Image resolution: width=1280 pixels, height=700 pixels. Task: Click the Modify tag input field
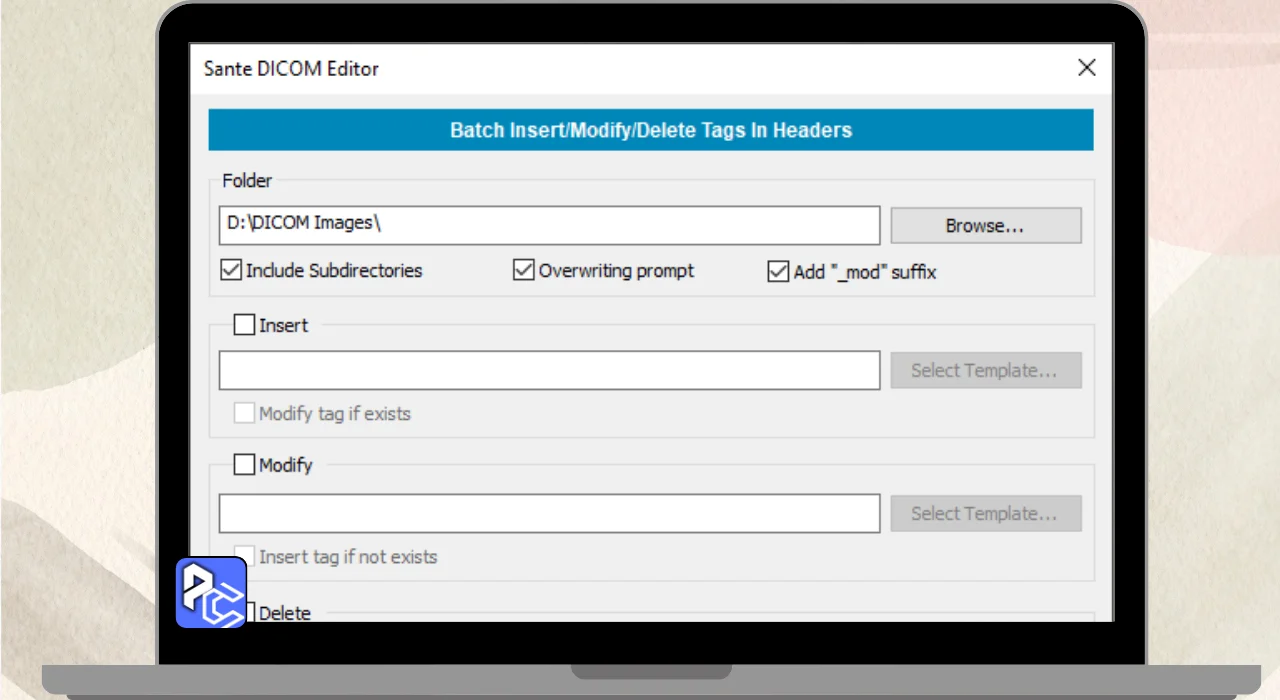(549, 513)
